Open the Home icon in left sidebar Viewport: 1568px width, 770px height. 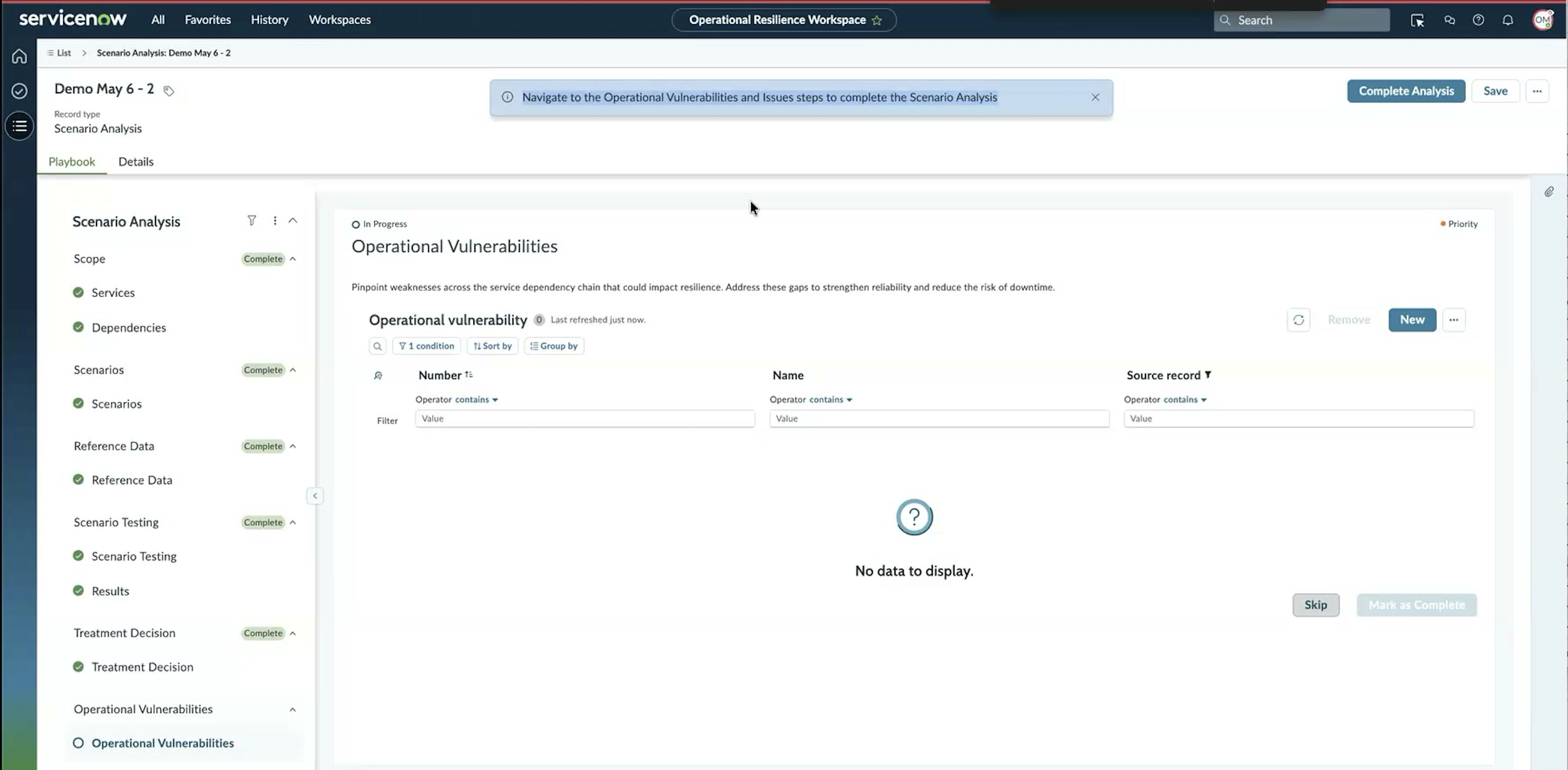pos(20,56)
